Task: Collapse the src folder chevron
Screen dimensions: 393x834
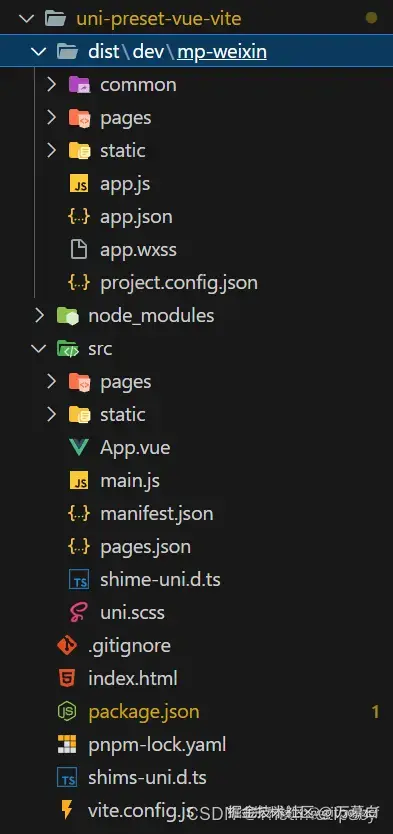Action: pos(39,349)
